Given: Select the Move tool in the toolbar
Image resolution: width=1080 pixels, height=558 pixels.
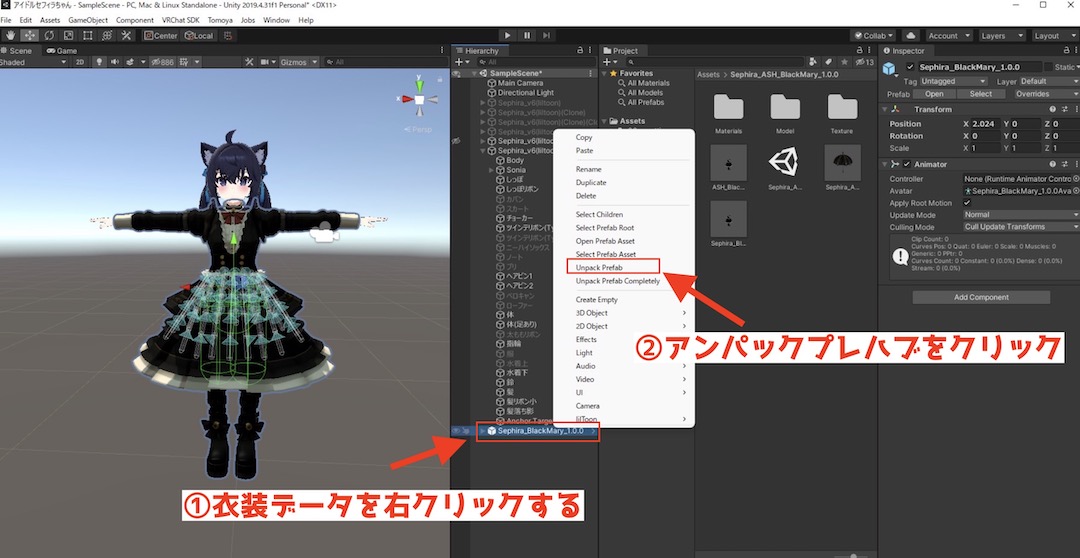Looking at the screenshot, I should coord(30,35).
